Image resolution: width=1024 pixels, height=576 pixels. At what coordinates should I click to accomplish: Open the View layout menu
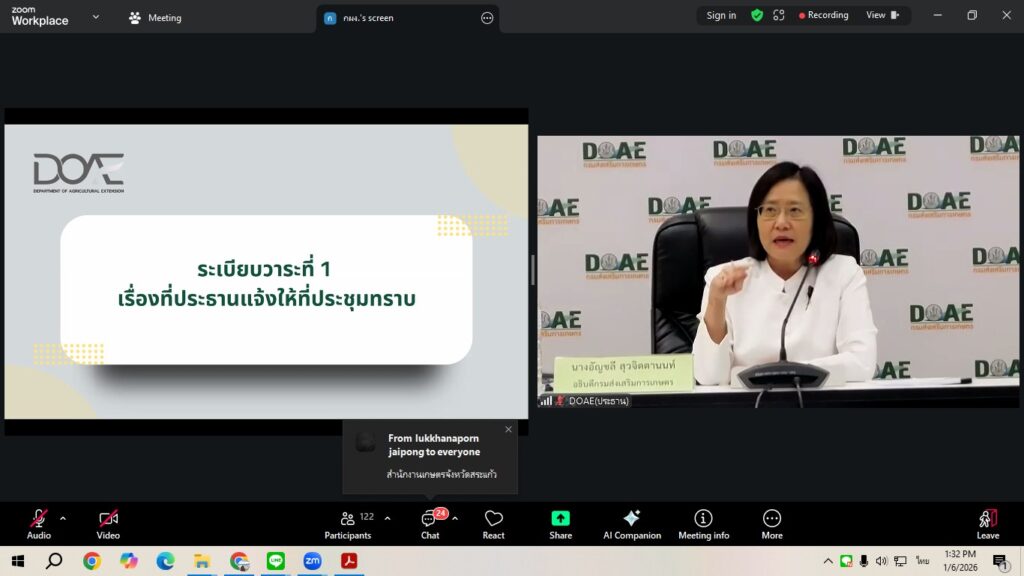pyautogui.click(x=882, y=15)
